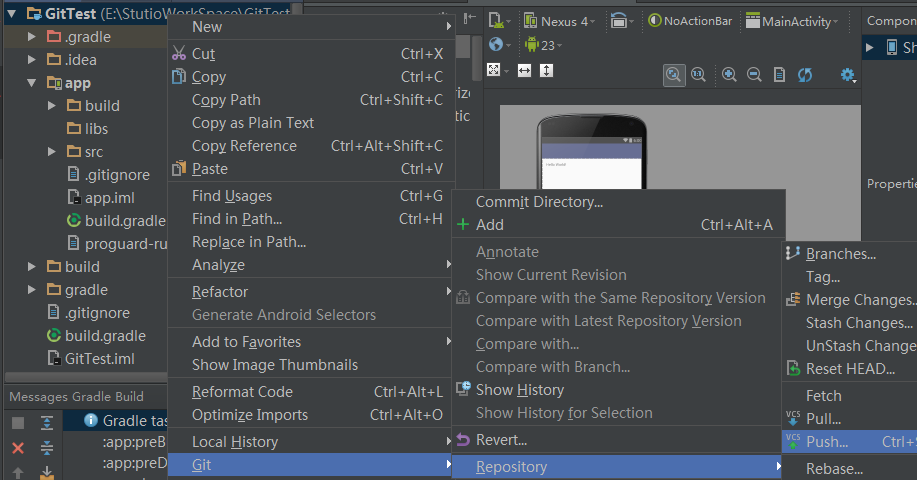Select Push... from the Repository submenu
The height and width of the screenshot is (480, 917).
826,442
